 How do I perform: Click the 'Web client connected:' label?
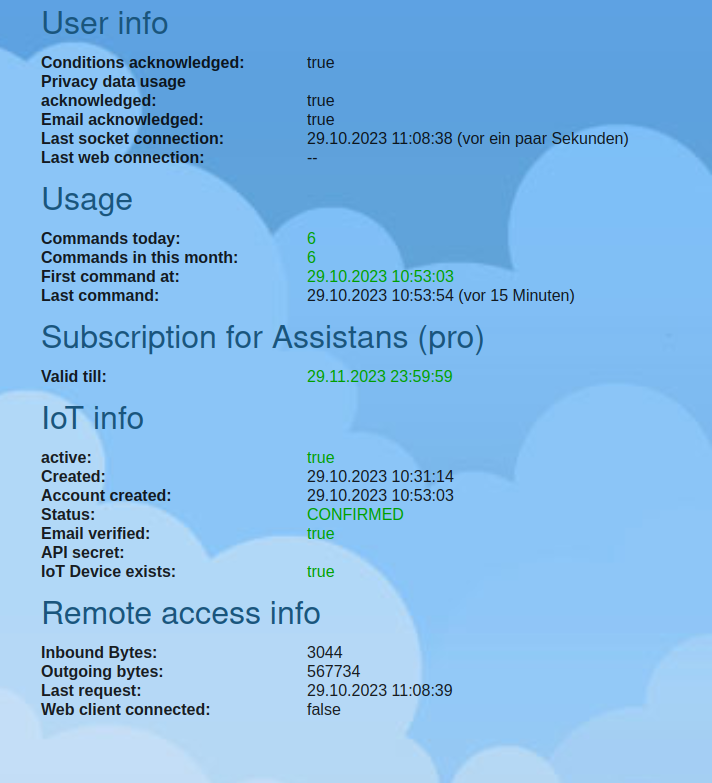126,710
